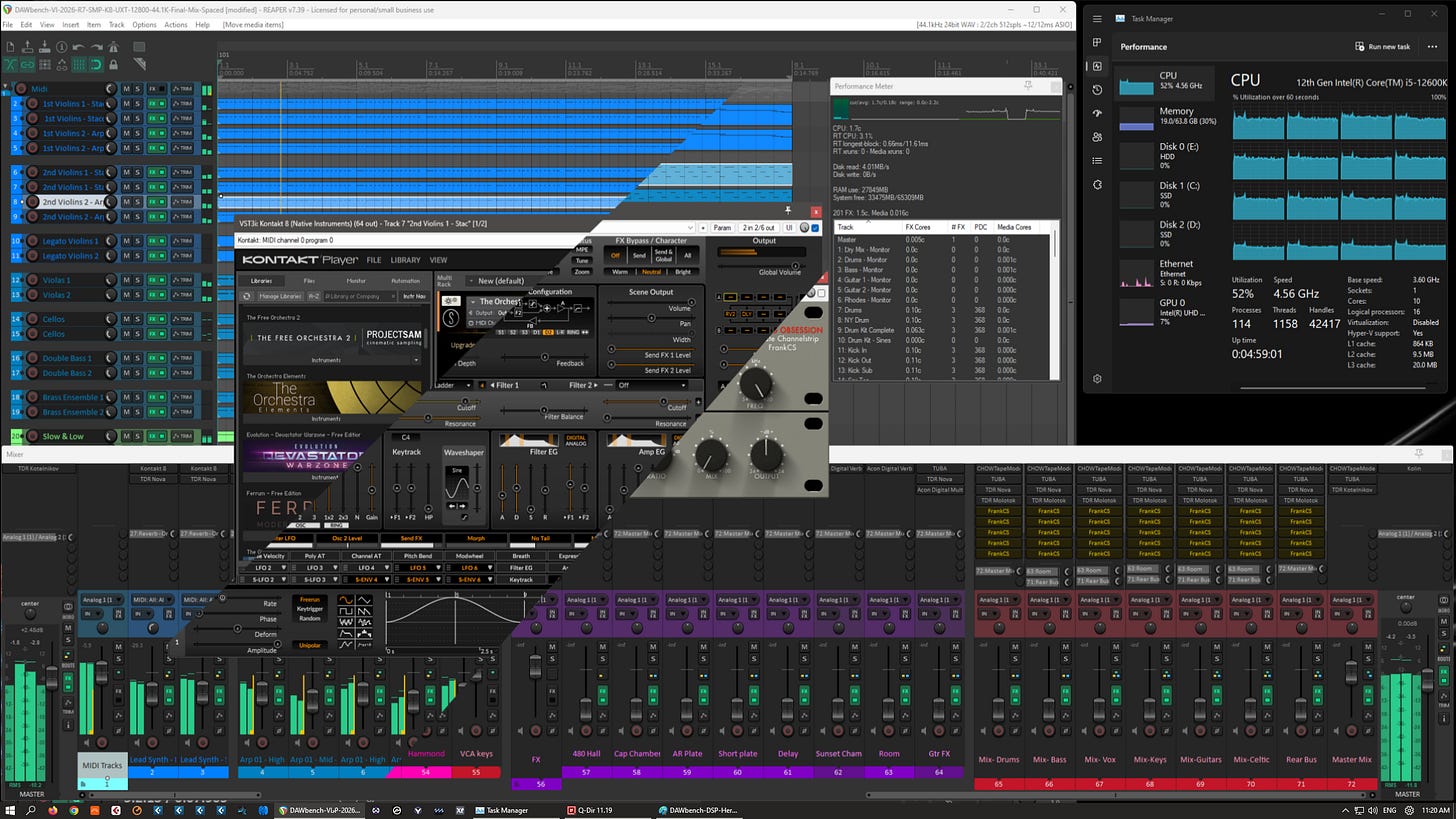Open Task Manager Users page icon
The image size is (1456, 819).
tap(1097, 137)
